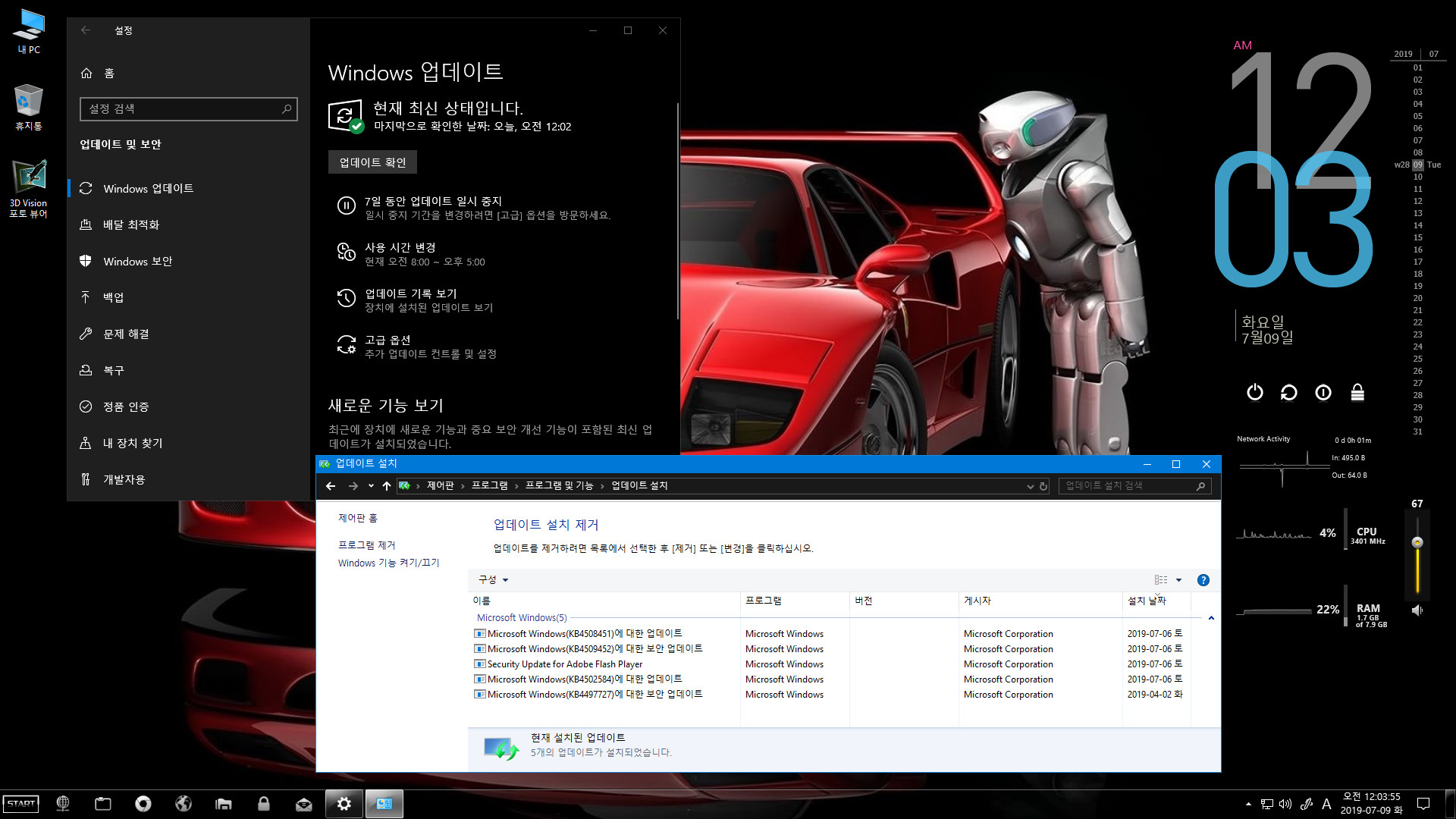The image size is (1456, 819).
Task: Click the refresh button in address bar
Action: (x=1043, y=486)
